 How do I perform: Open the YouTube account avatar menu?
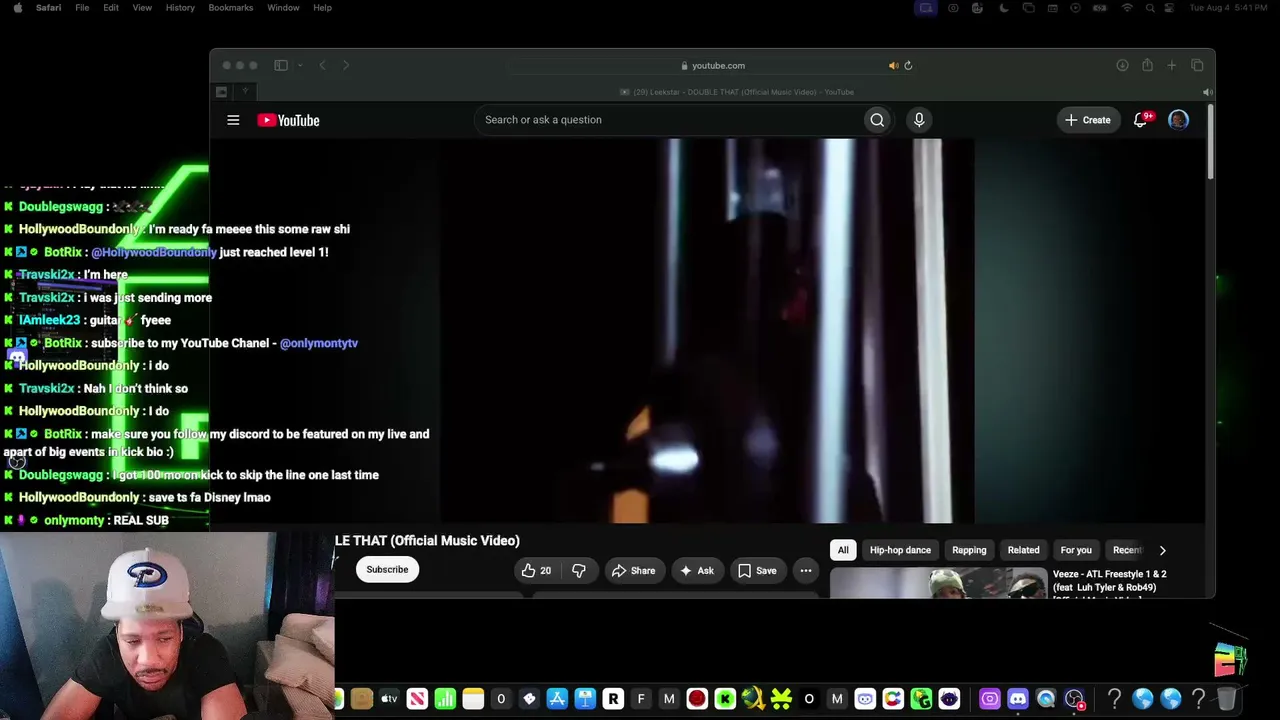(1178, 120)
